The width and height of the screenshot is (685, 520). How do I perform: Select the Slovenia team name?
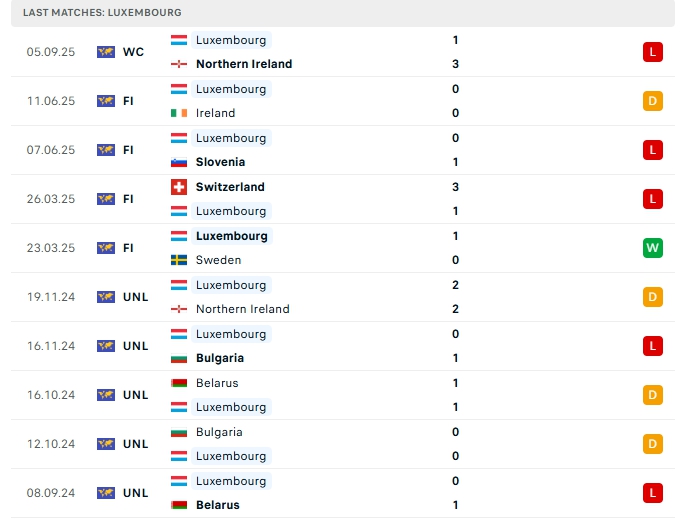tap(220, 162)
